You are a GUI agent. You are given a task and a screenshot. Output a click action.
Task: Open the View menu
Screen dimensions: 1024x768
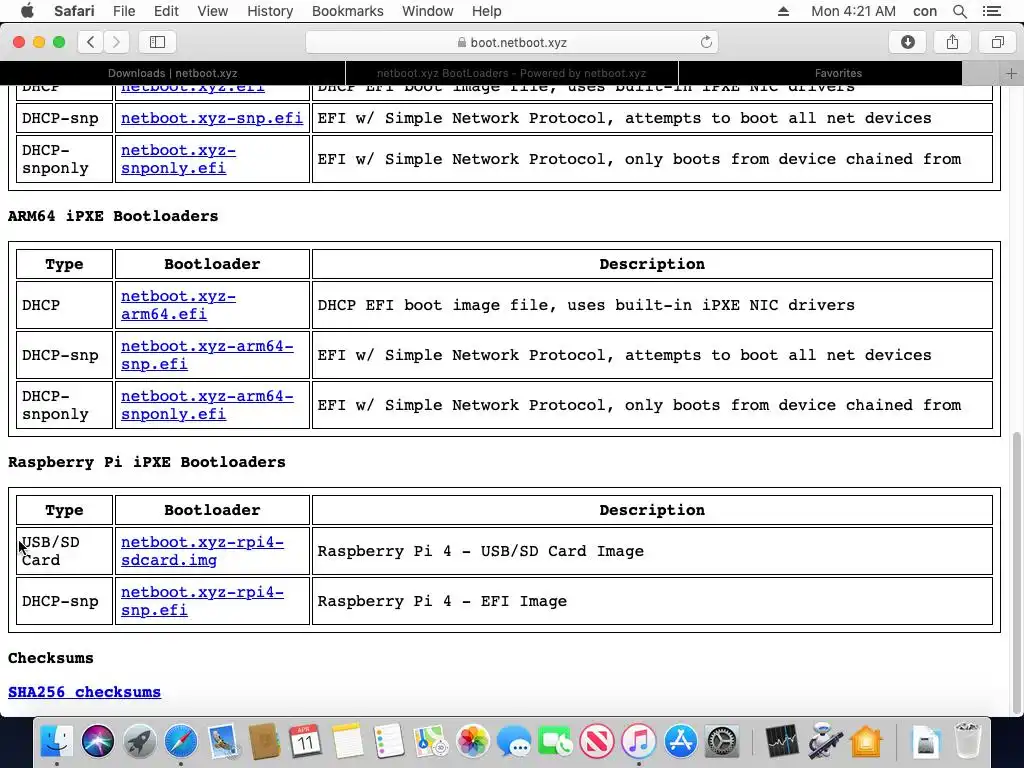point(213,11)
